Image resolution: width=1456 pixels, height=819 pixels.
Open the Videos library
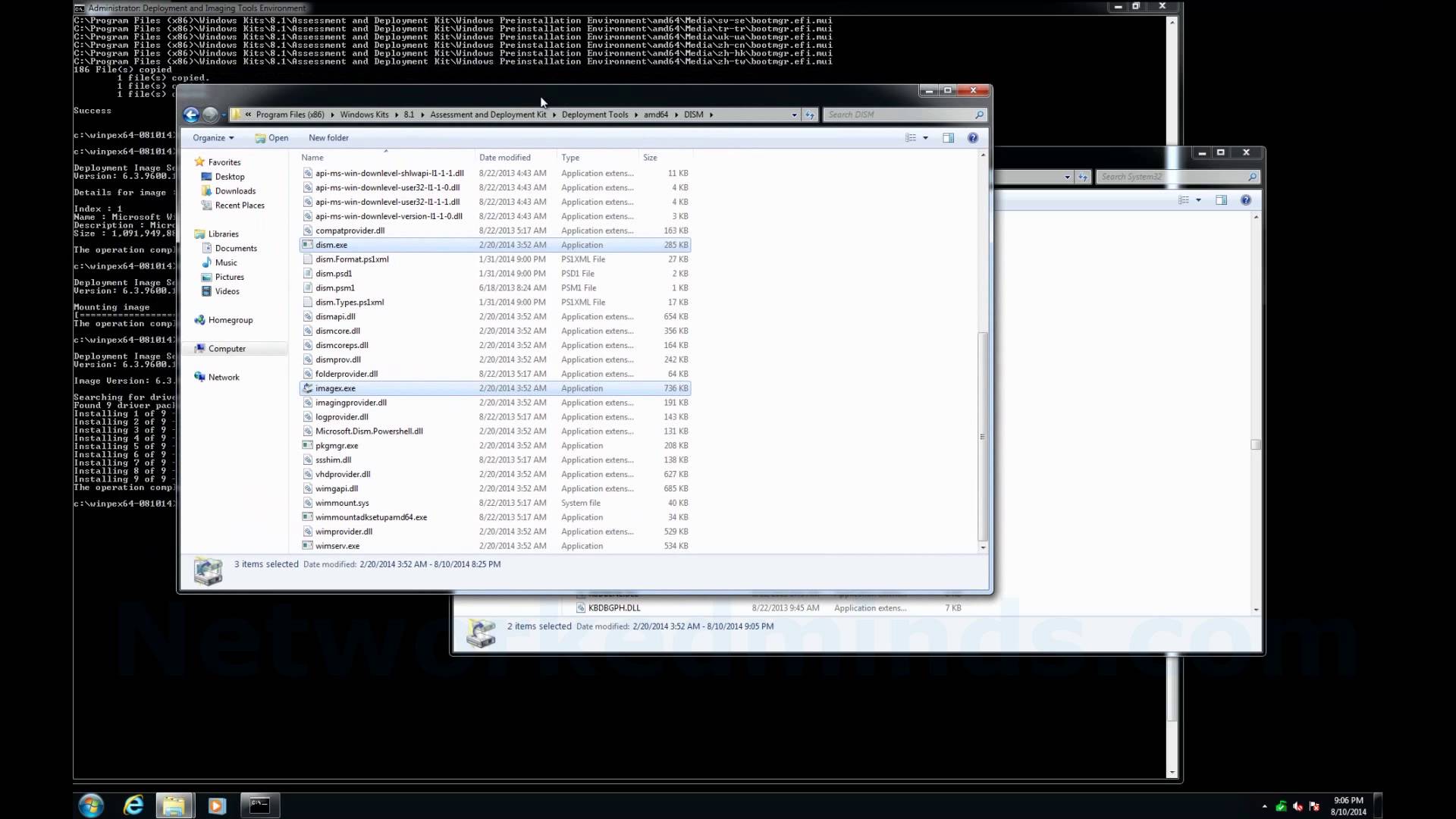click(227, 291)
